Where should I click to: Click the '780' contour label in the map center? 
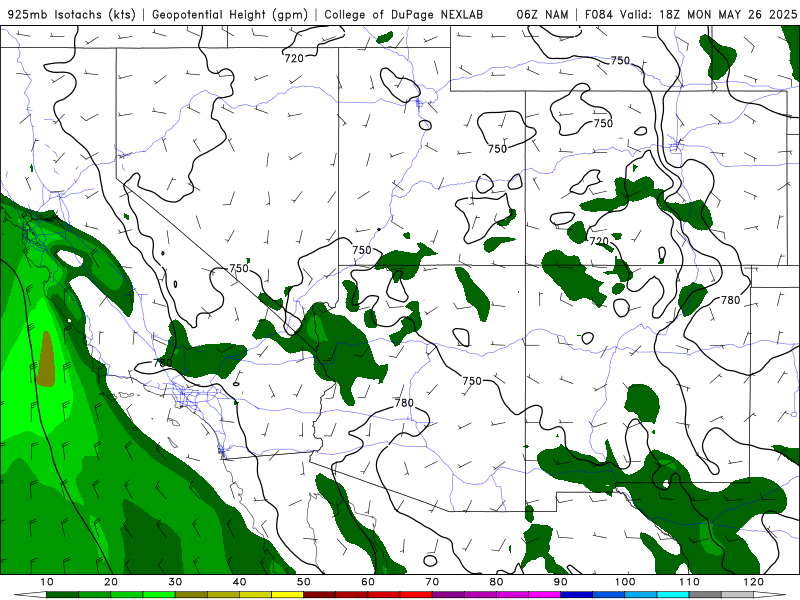click(404, 403)
